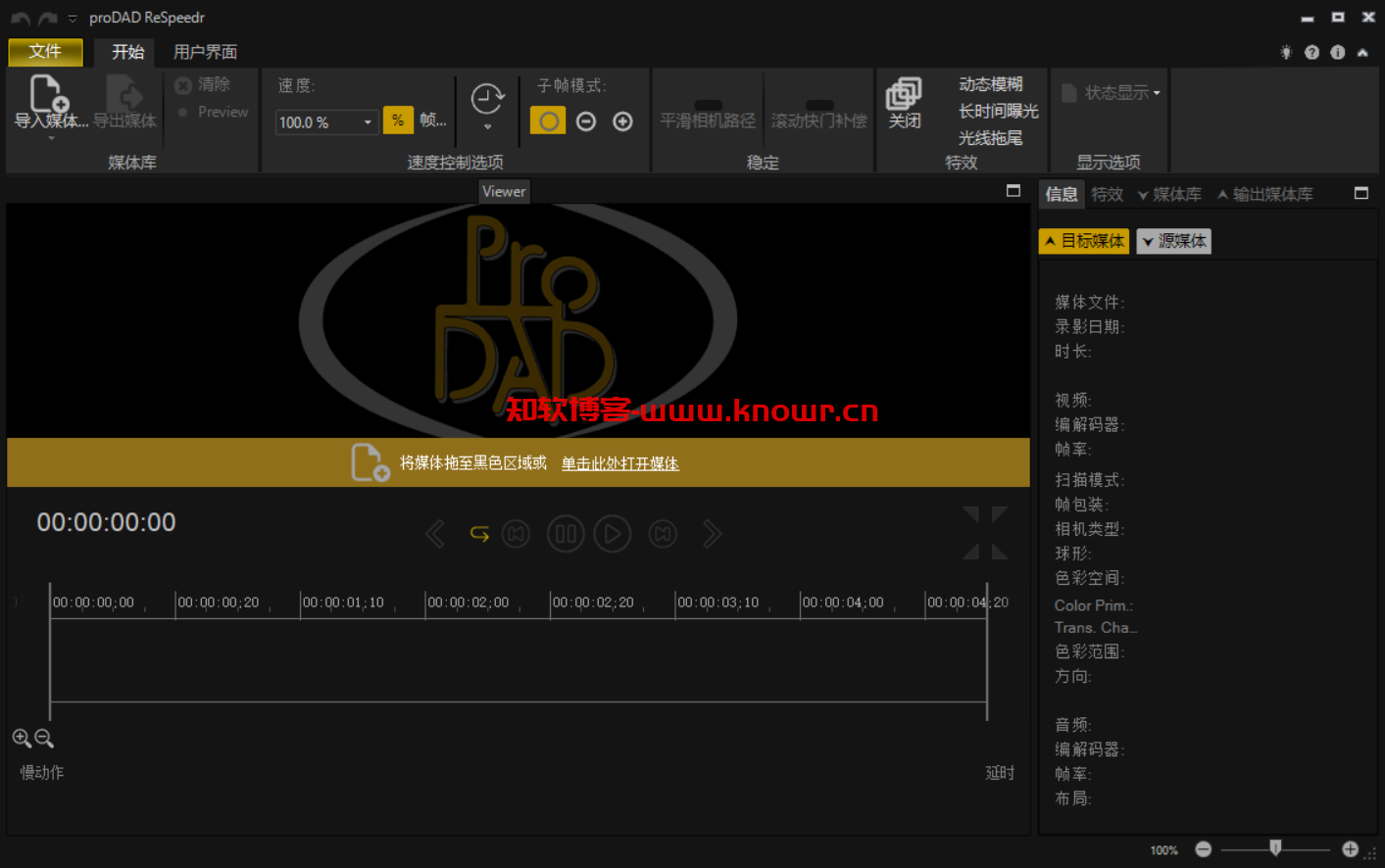1385x868 pixels.
Task: Click the fullscreen expand icon
Action: pos(985,533)
